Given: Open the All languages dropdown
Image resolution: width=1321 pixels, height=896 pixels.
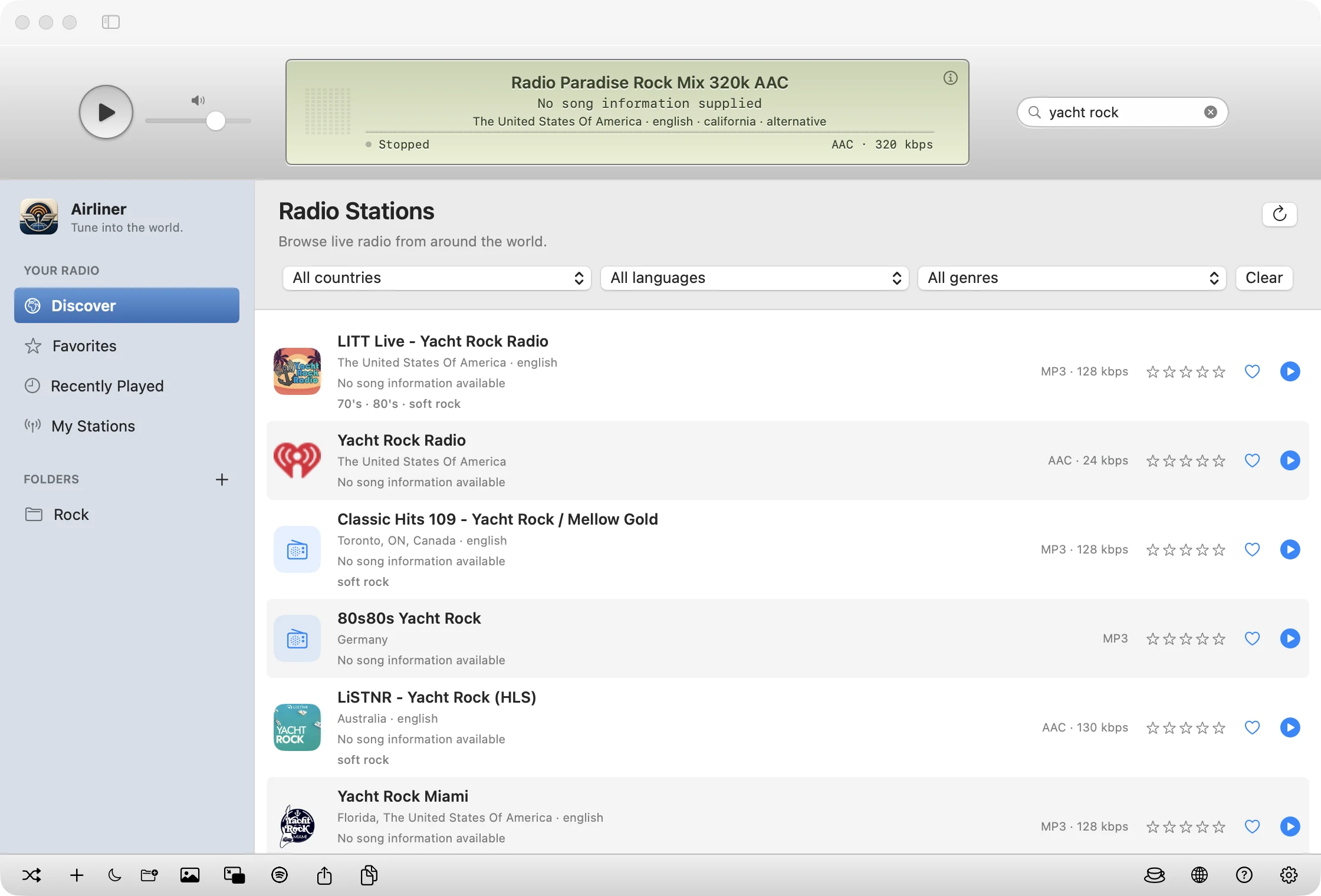Looking at the screenshot, I should (754, 278).
